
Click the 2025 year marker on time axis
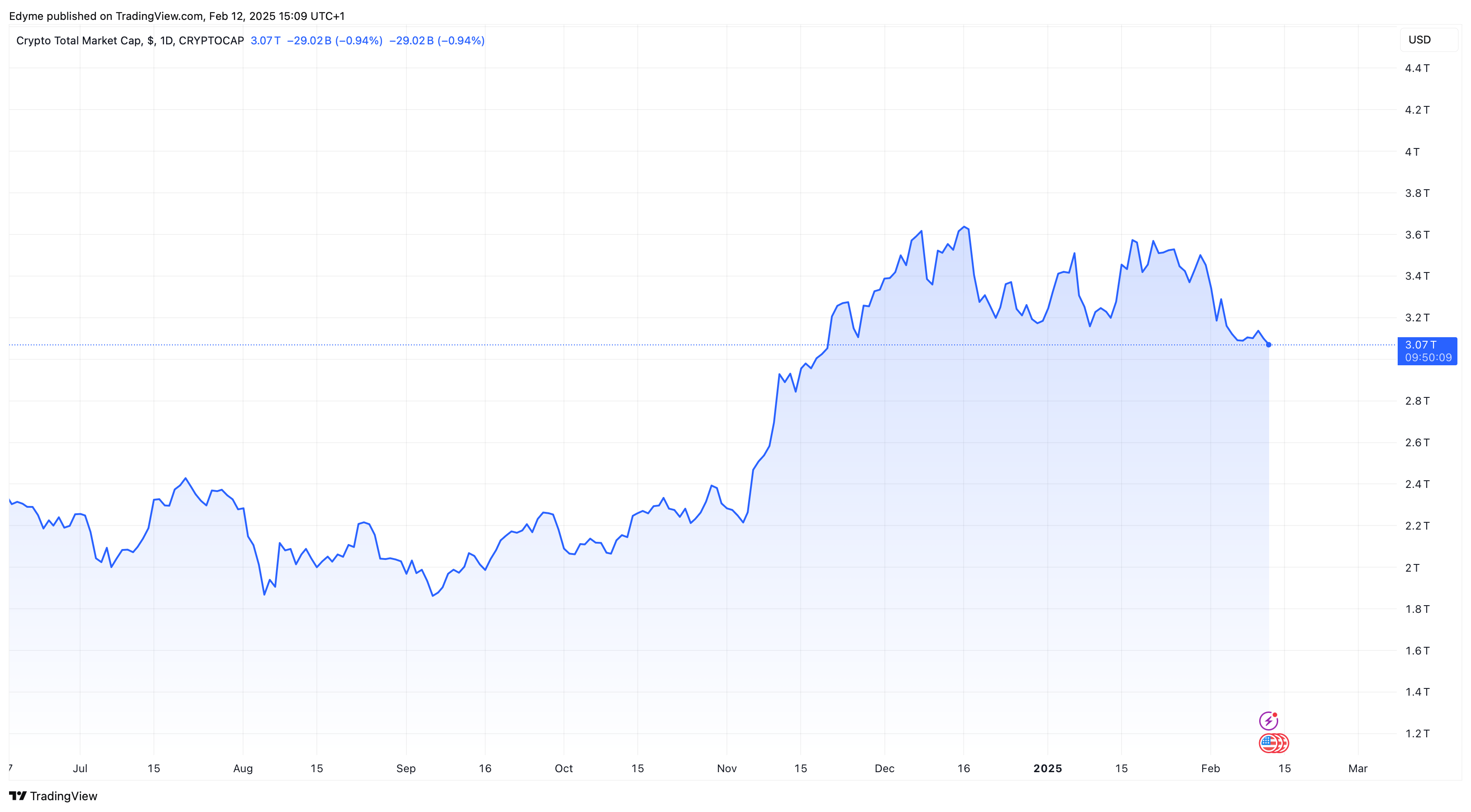point(1047,768)
